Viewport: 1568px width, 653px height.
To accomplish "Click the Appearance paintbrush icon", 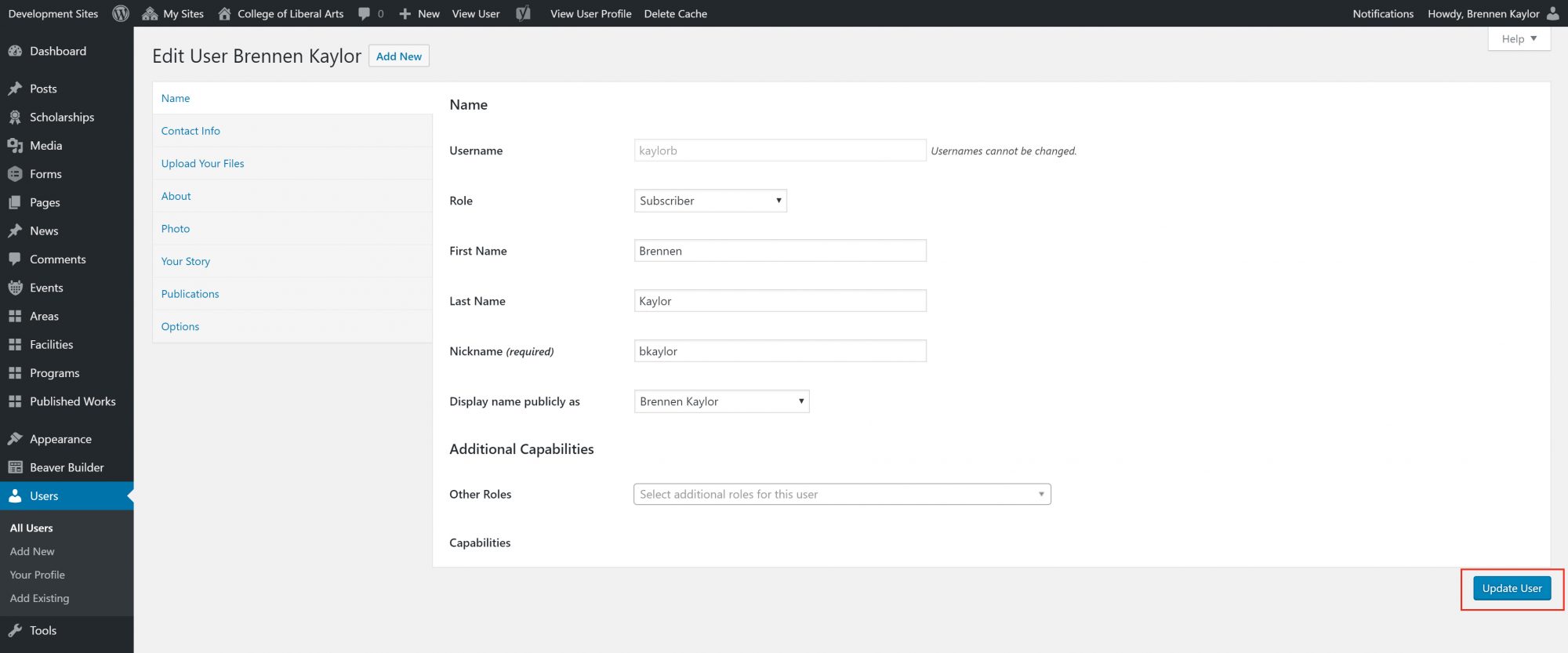I will pyautogui.click(x=15, y=439).
